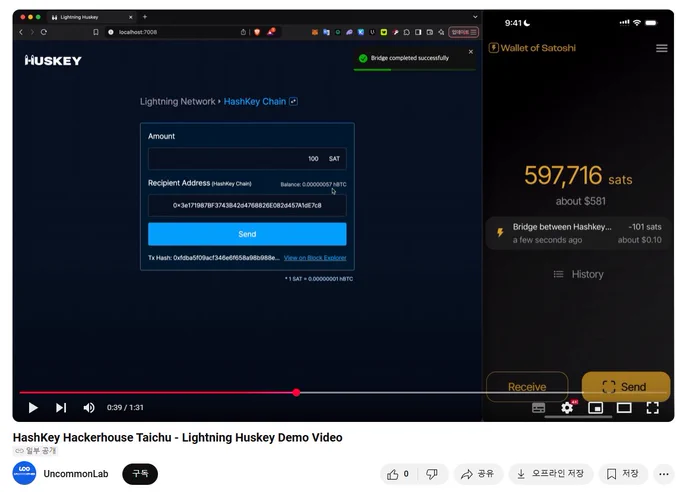Click the 597,716 sats balance
This screenshot has height=492, width=680.
click(578, 176)
